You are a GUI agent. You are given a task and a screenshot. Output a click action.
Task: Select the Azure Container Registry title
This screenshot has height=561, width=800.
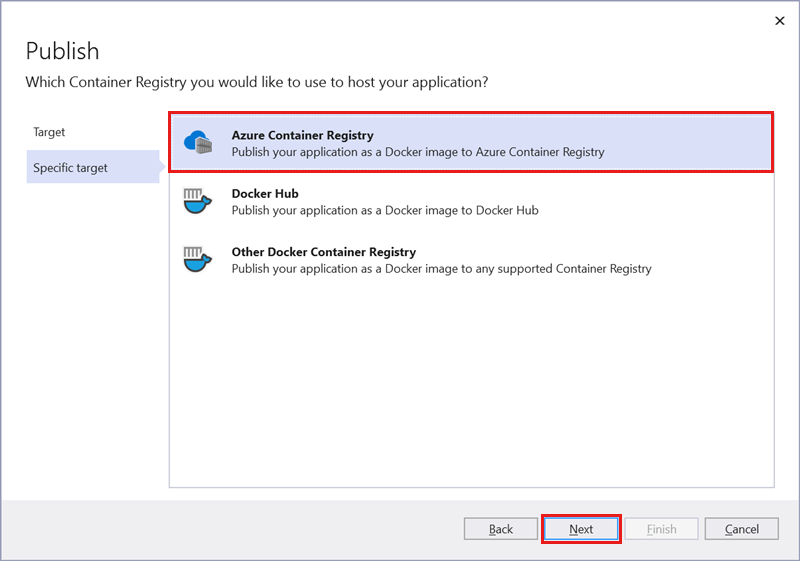pos(302,135)
